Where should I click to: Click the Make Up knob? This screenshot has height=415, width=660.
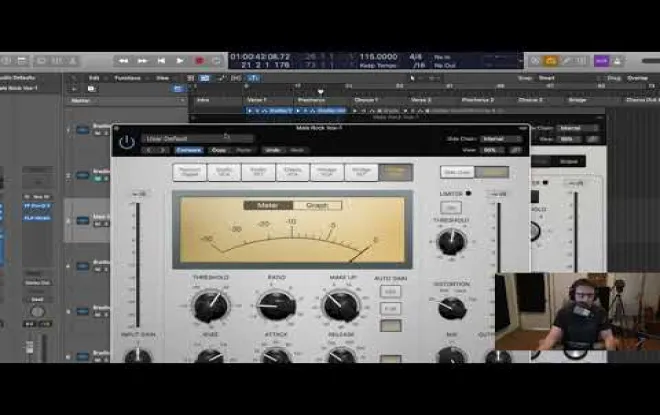(341, 306)
